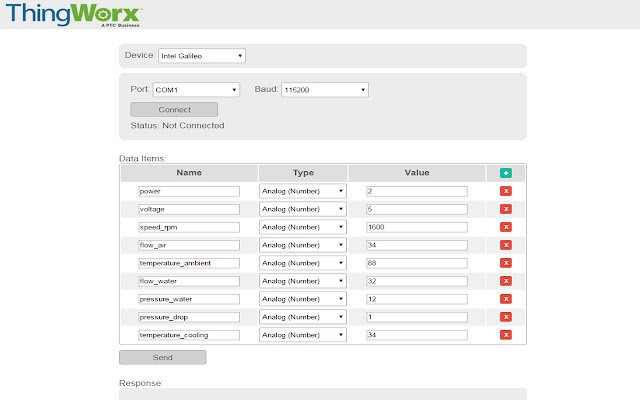Focus the pressure_water name field
The width and height of the screenshot is (640, 400).
point(189,299)
